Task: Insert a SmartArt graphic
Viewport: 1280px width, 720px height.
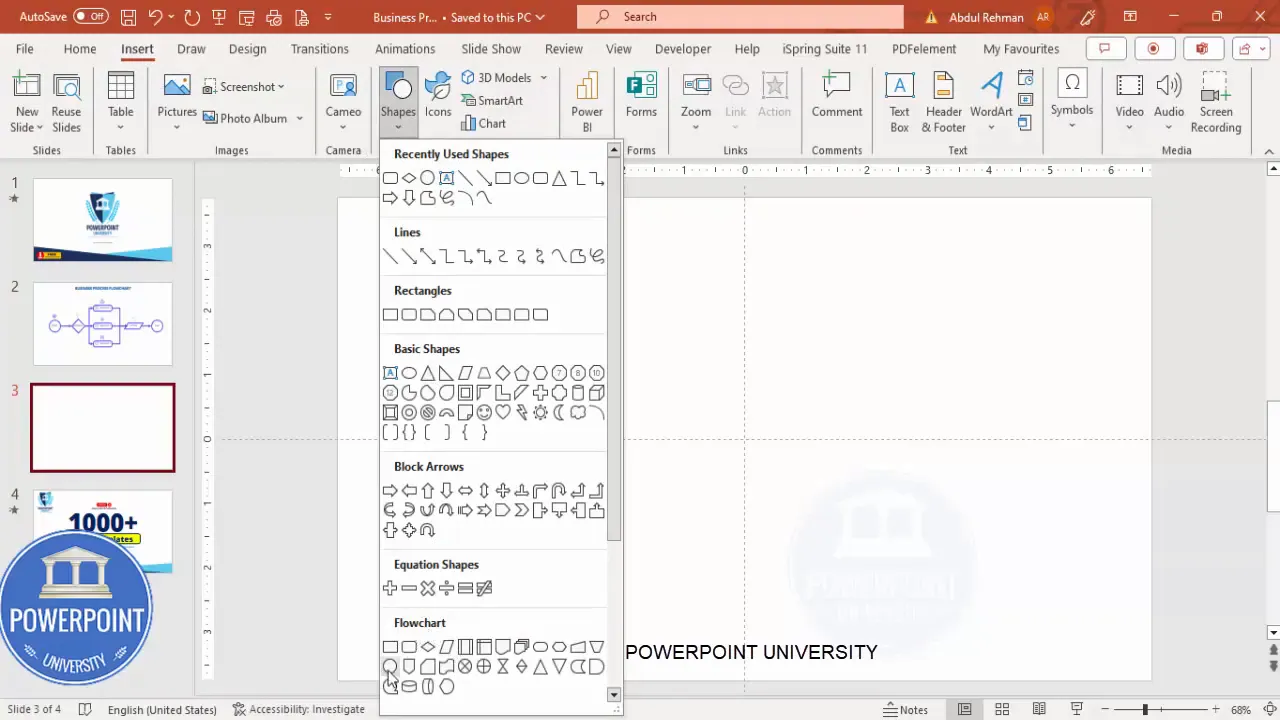Action: tap(492, 101)
